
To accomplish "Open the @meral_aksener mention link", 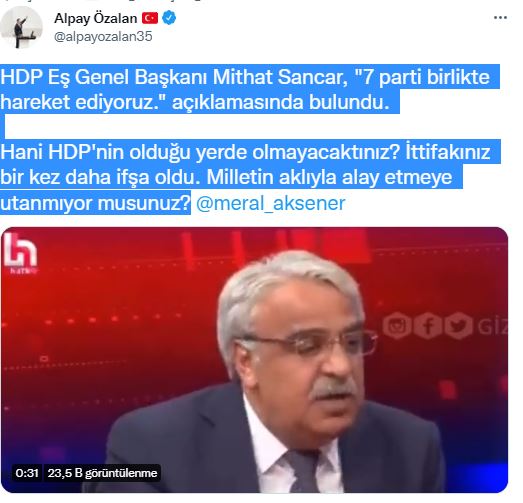I will tap(271, 203).
